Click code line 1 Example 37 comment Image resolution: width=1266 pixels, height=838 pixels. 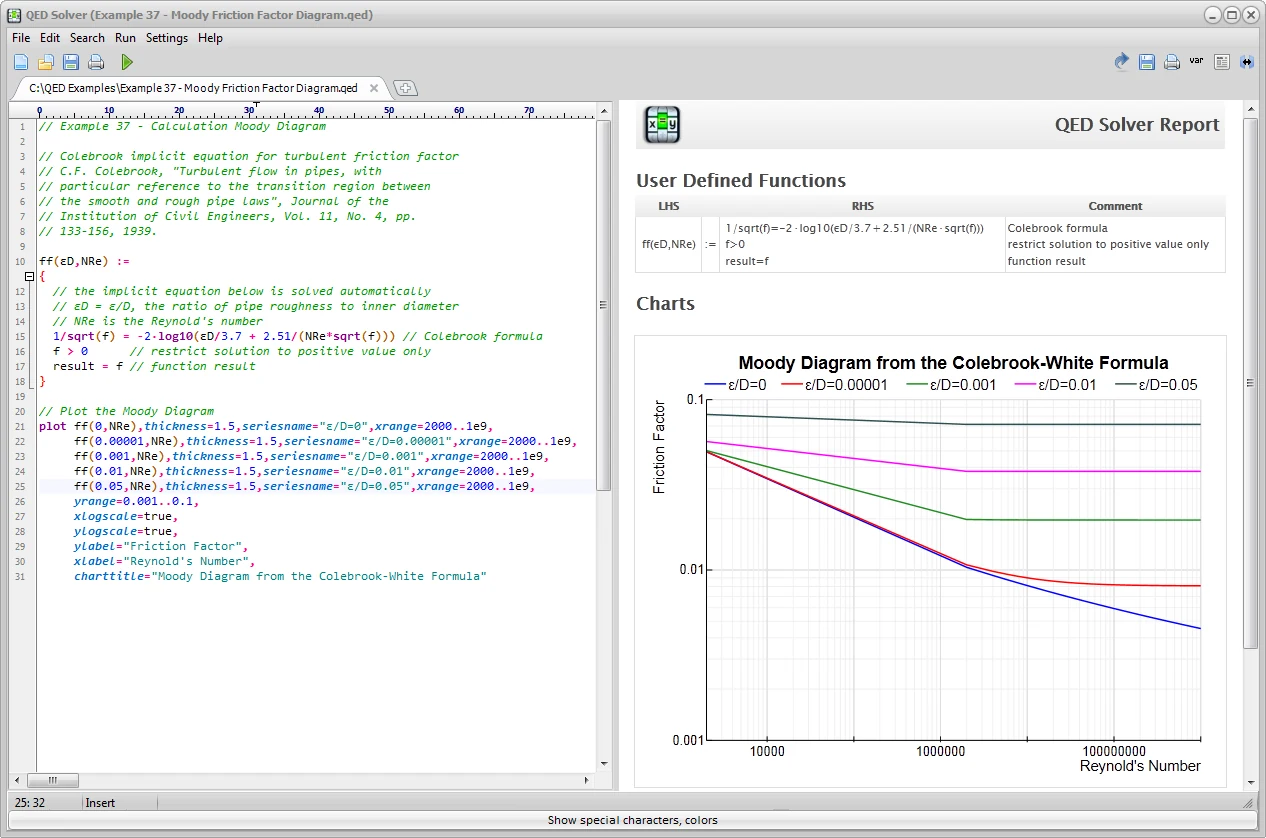coord(182,126)
